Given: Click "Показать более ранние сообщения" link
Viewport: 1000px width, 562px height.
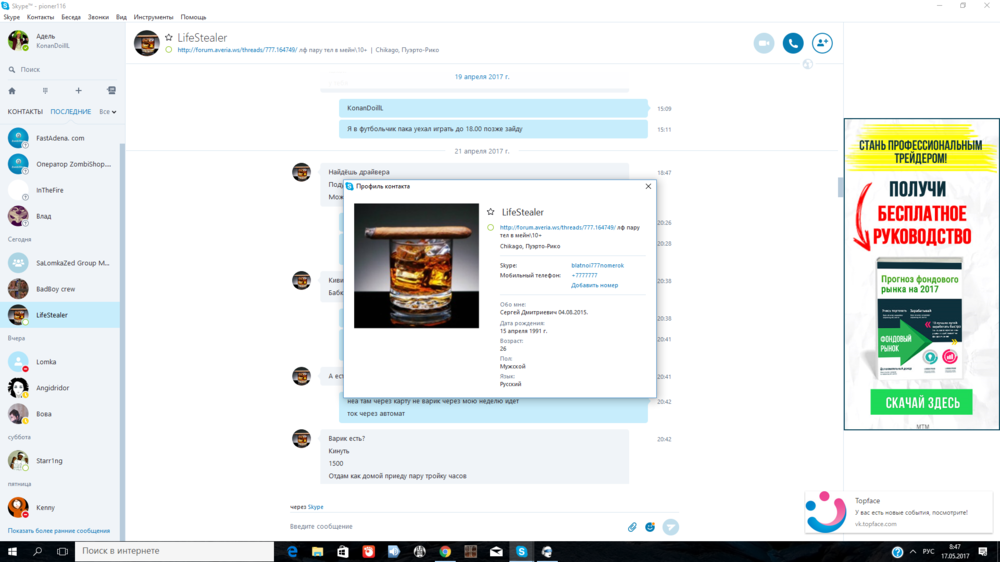Looking at the screenshot, I should click(59, 531).
